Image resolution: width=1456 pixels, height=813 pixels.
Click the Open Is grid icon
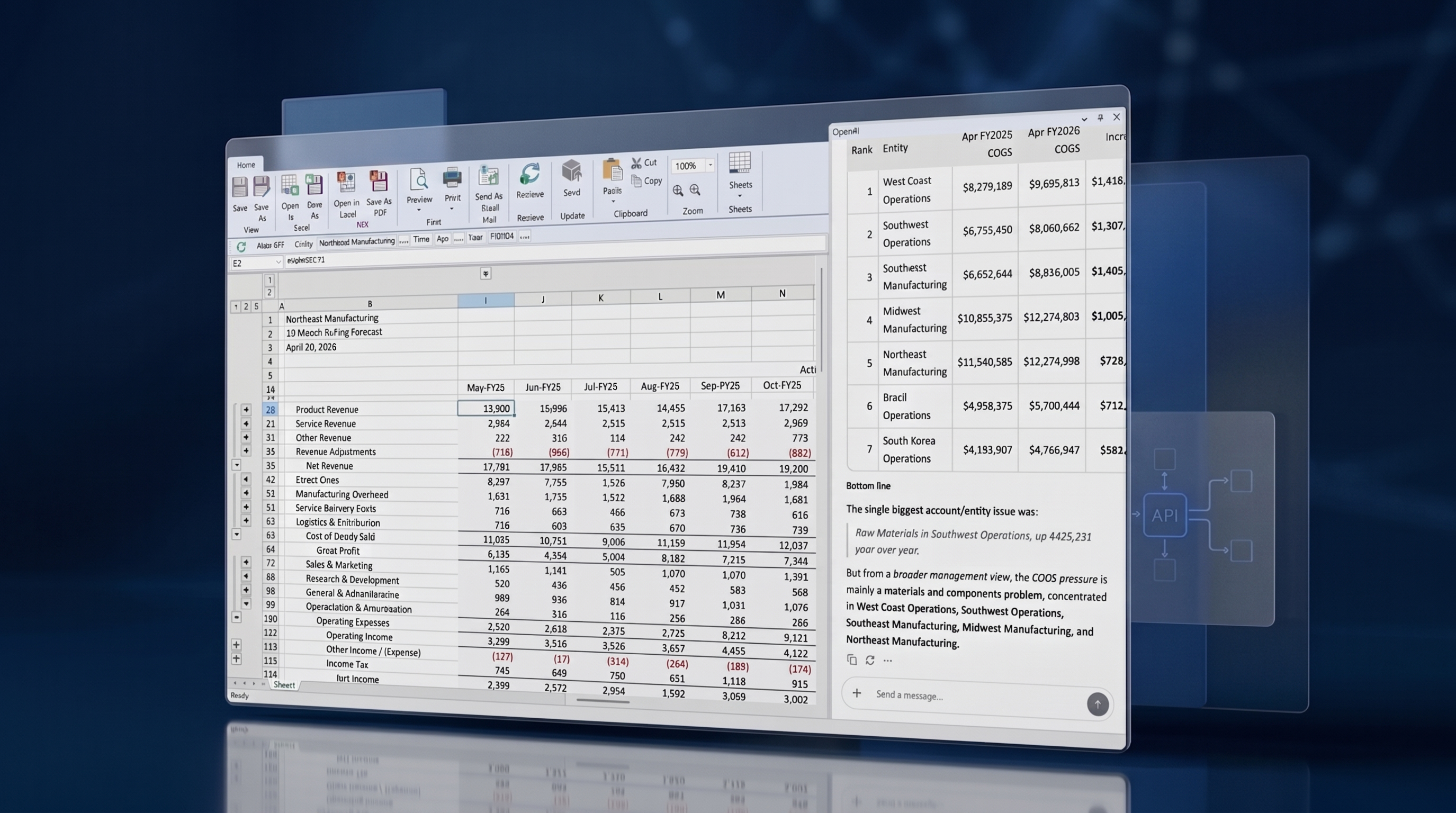(x=290, y=185)
